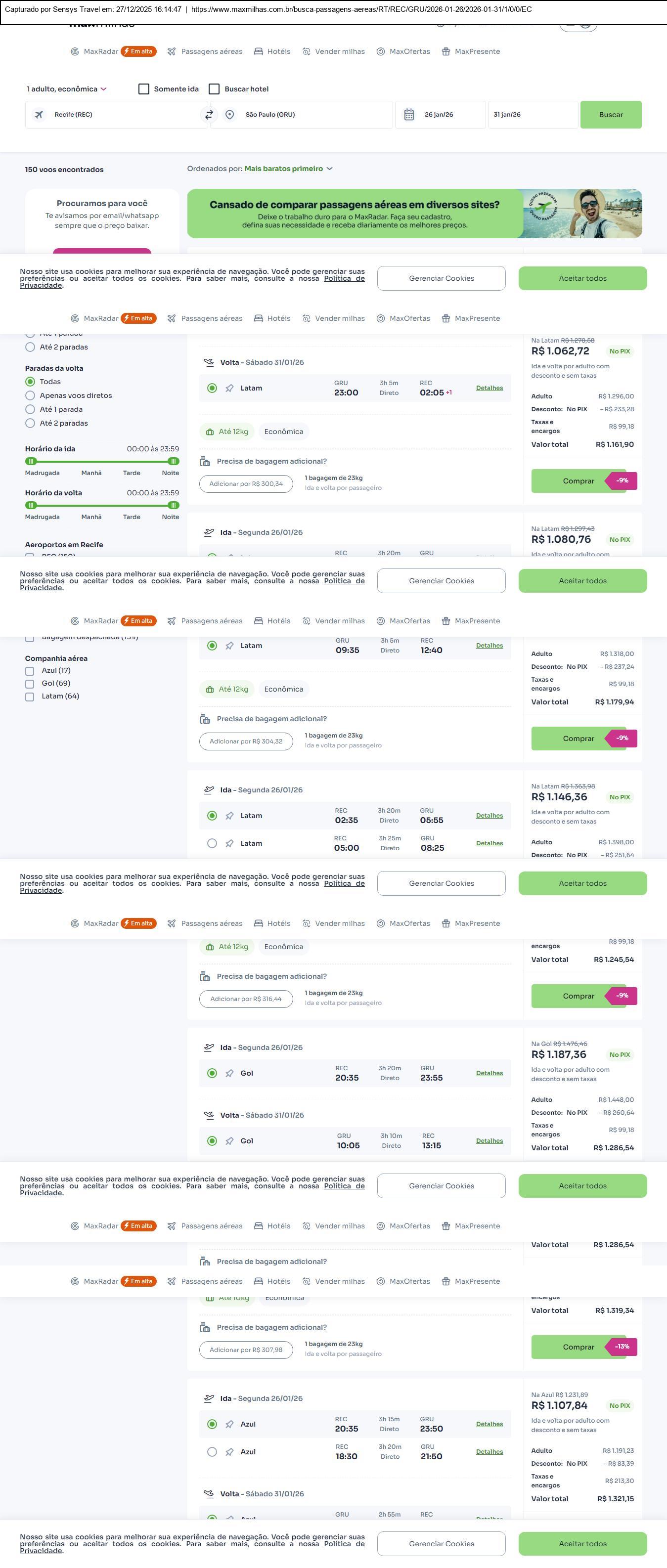Click the departing plane icon beside 'Ida - Segunda 26/01/26'
667x1568 pixels.
[209, 532]
